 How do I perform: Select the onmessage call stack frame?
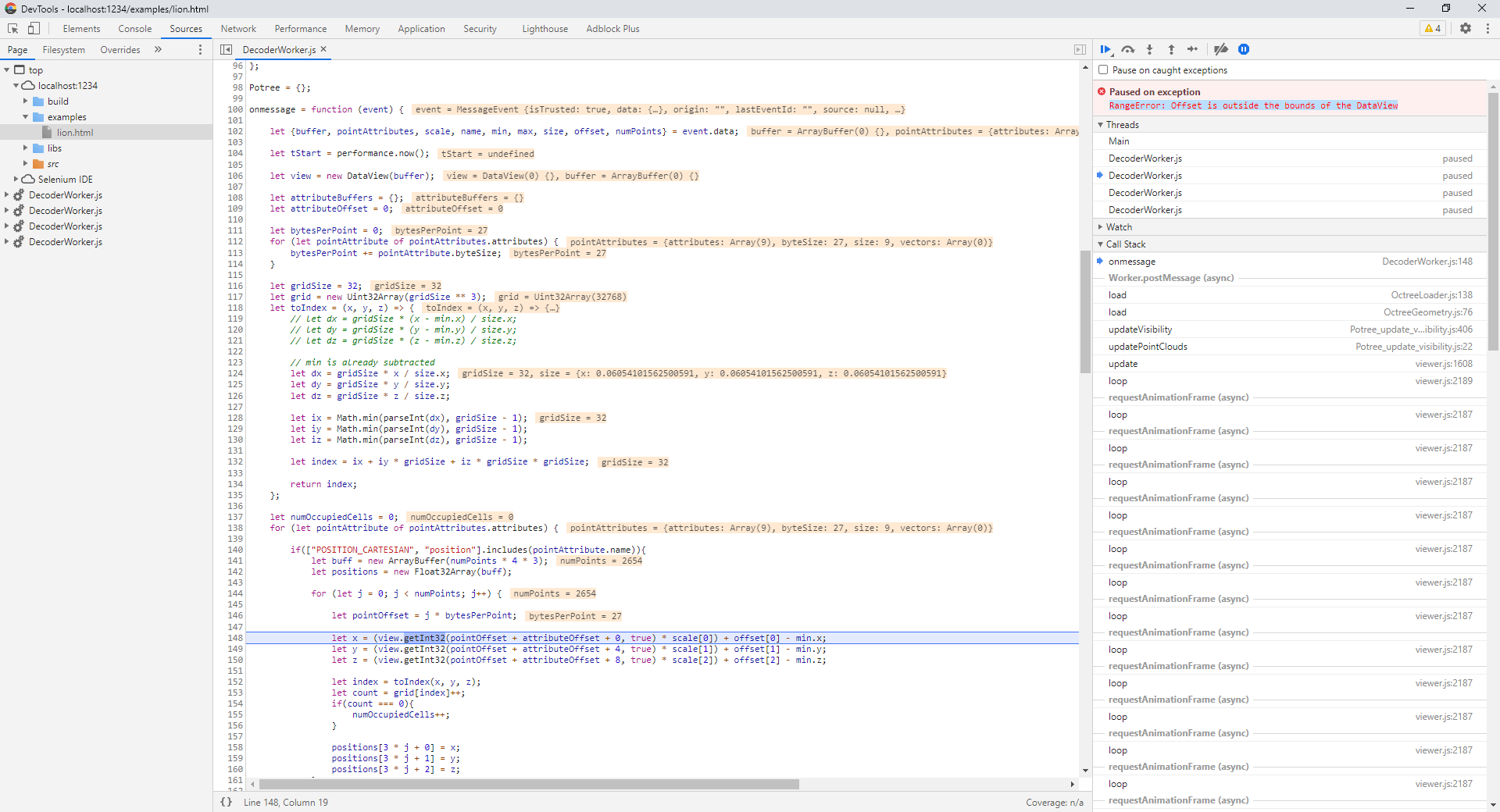(1290, 262)
